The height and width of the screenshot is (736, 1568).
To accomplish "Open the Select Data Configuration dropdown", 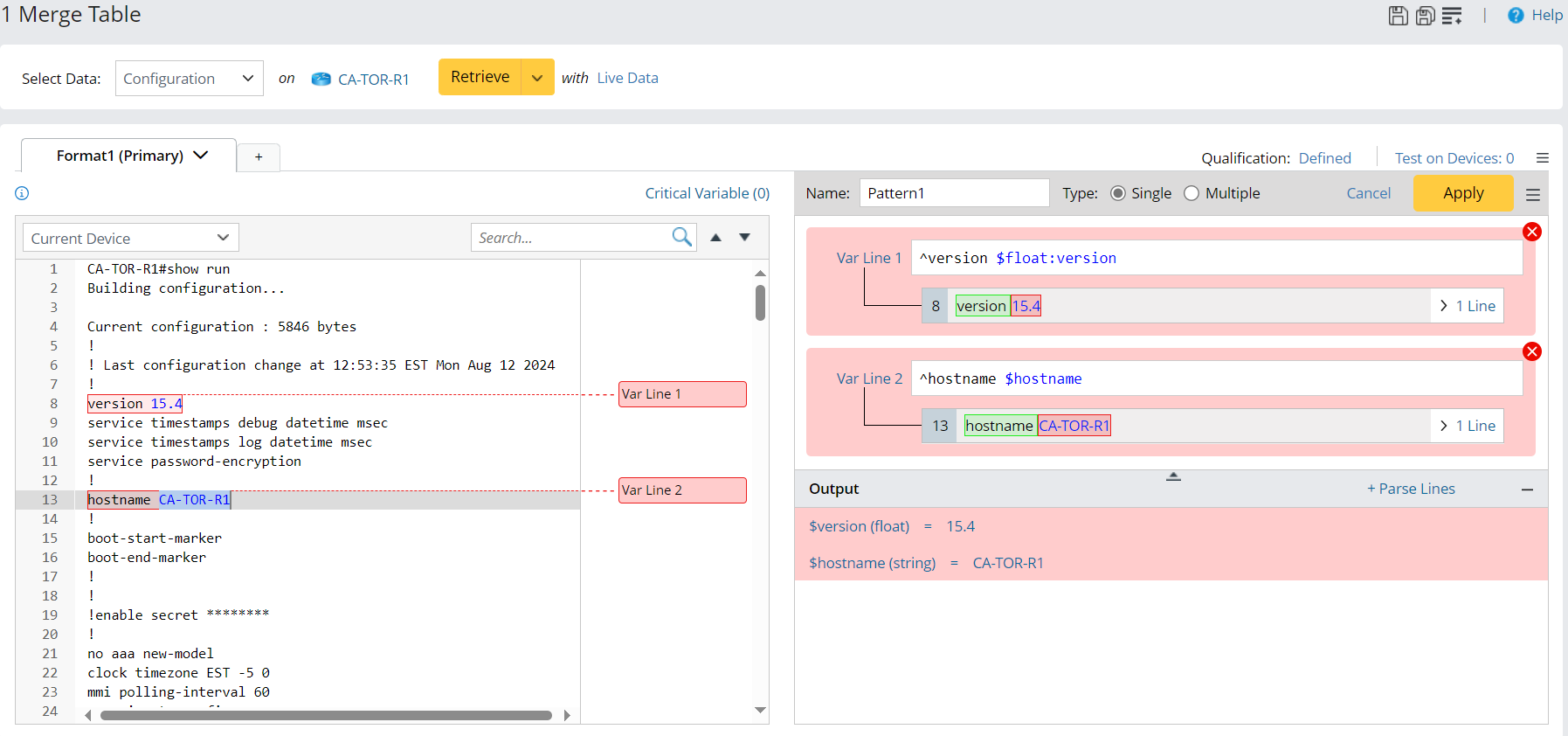I will click(189, 79).
